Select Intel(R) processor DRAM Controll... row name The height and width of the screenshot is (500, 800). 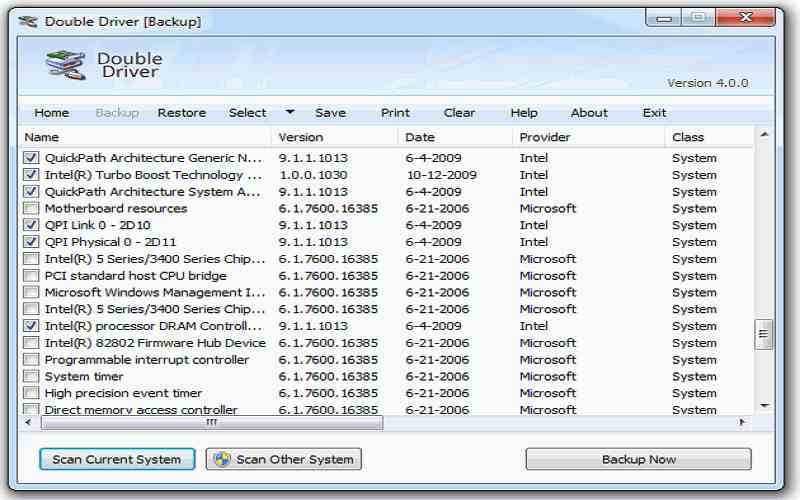click(x=153, y=326)
